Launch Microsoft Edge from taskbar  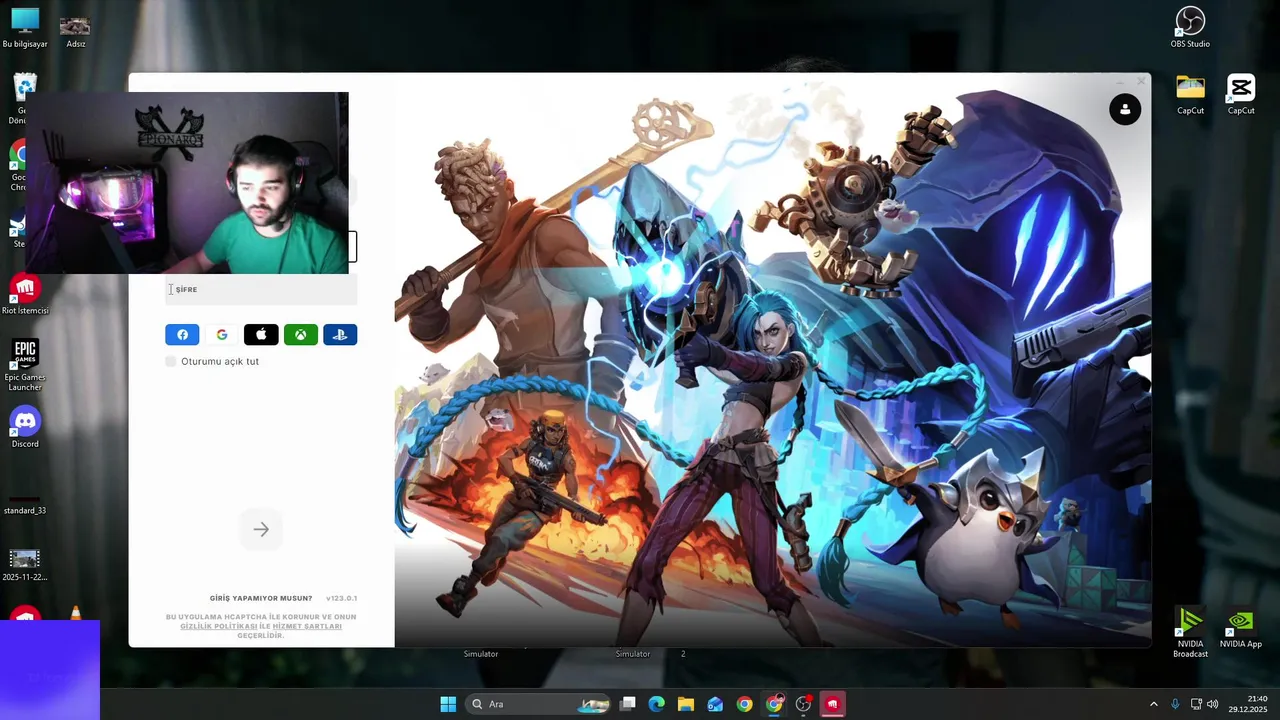656,704
